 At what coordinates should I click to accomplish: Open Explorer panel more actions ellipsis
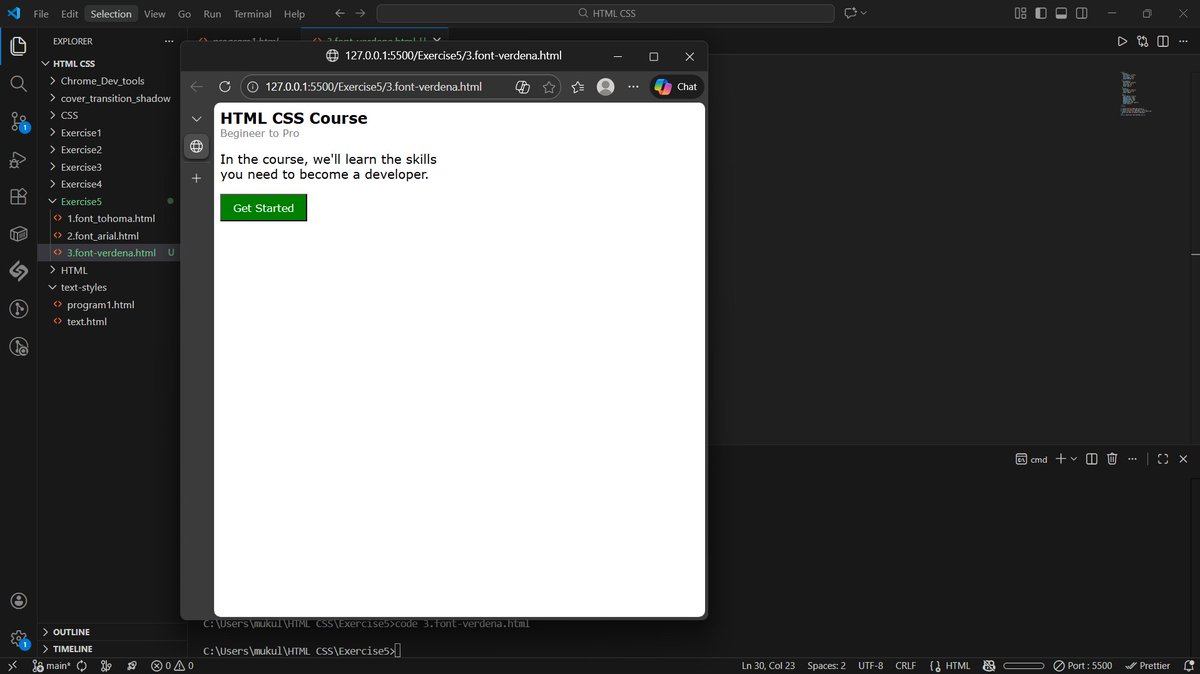pyautogui.click(x=169, y=41)
